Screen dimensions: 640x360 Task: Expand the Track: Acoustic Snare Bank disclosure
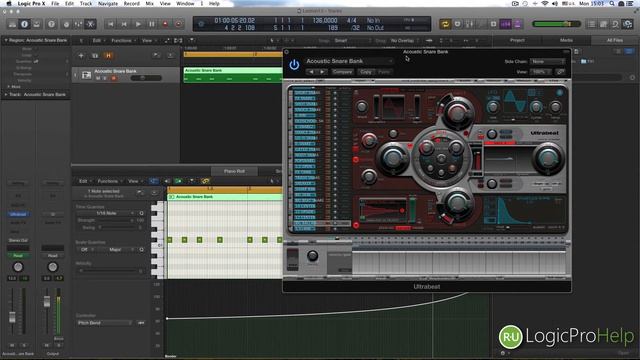coord(6,94)
